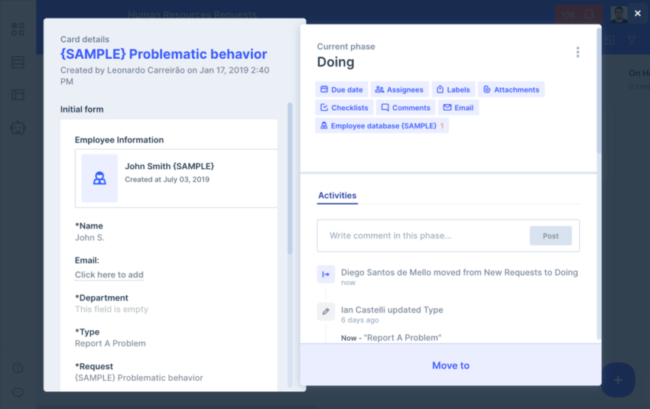Click 'Click here to add' under Email
The image size is (650, 409).
pyautogui.click(x=109, y=275)
